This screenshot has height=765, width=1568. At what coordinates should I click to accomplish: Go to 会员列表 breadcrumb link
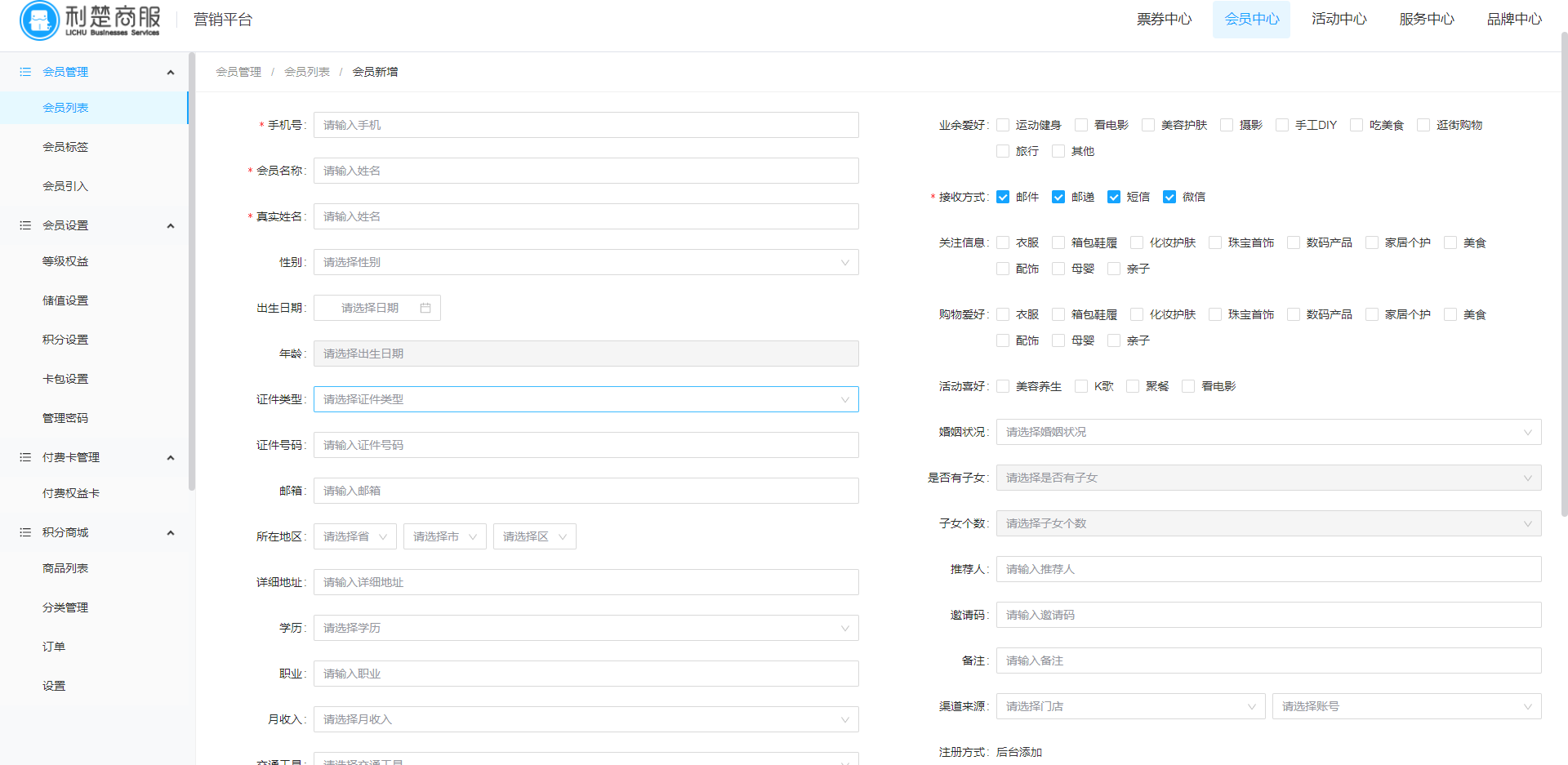click(307, 72)
